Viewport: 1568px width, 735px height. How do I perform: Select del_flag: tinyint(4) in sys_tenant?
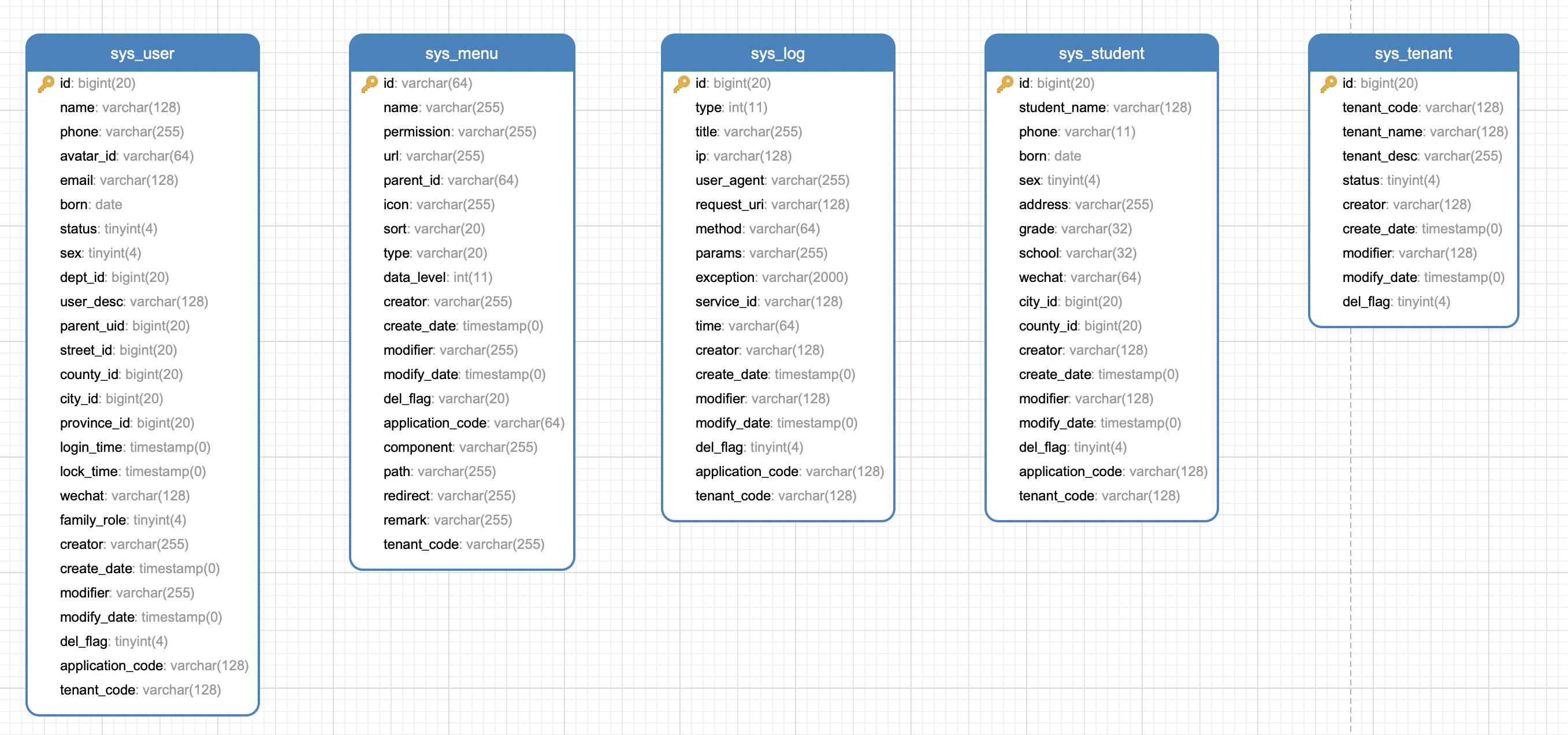pyautogui.click(x=1396, y=302)
